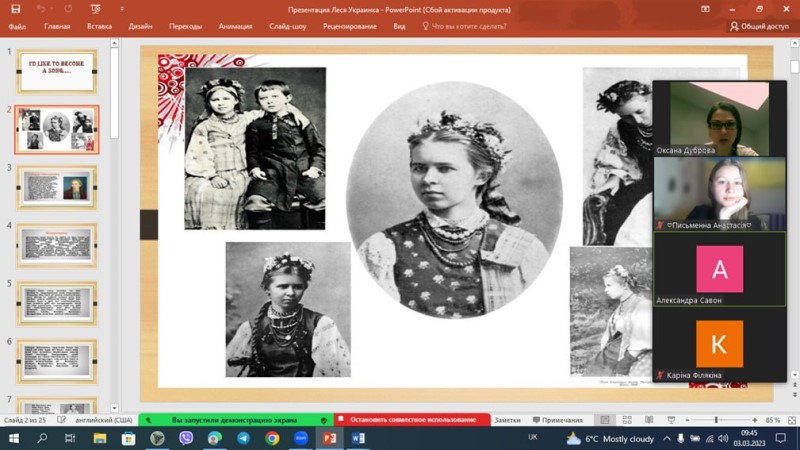800x450 pixels.
Task: Switch to the Вставка tab
Action: 99,27
